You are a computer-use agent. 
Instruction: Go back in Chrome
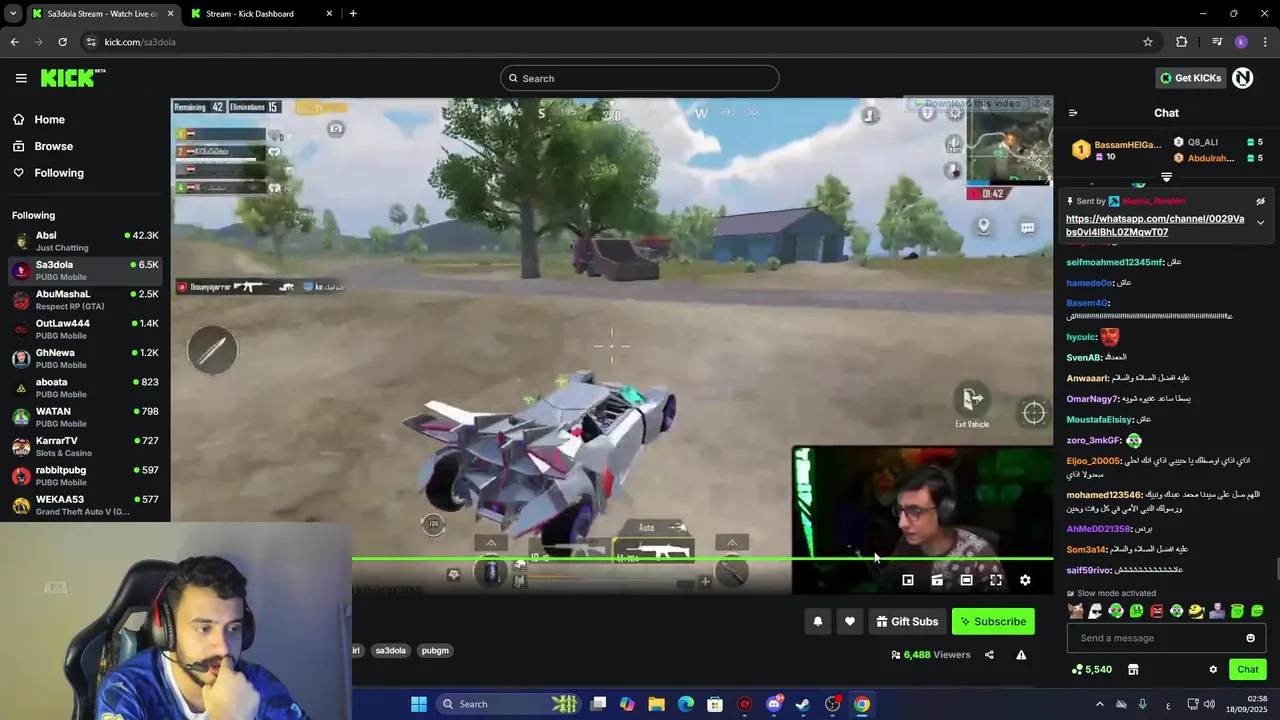[x=14, y=42]
